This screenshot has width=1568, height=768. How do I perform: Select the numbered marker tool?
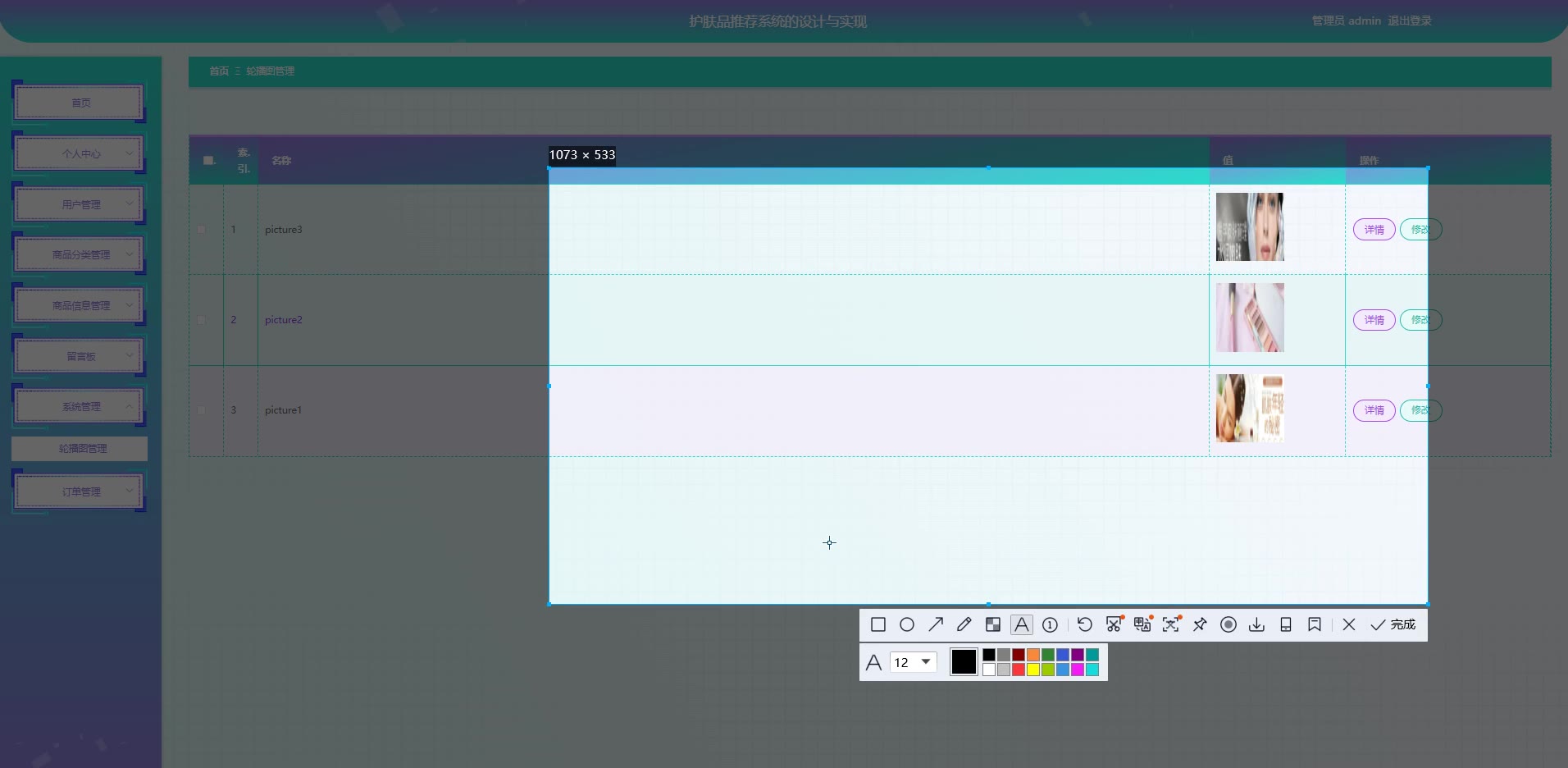coord(1050,624)
